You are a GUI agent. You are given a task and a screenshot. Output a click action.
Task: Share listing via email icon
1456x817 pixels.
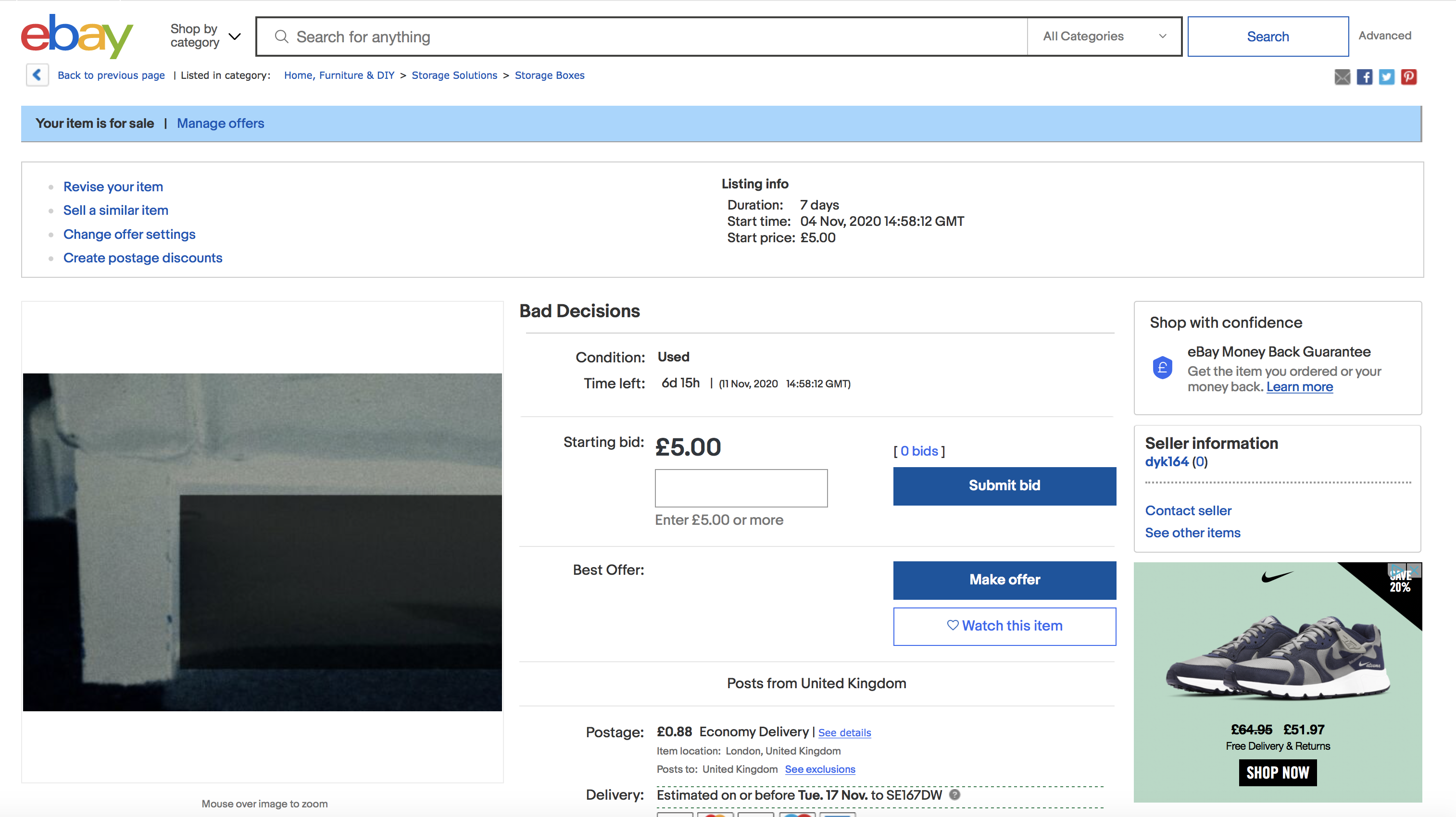point(1343,77)
